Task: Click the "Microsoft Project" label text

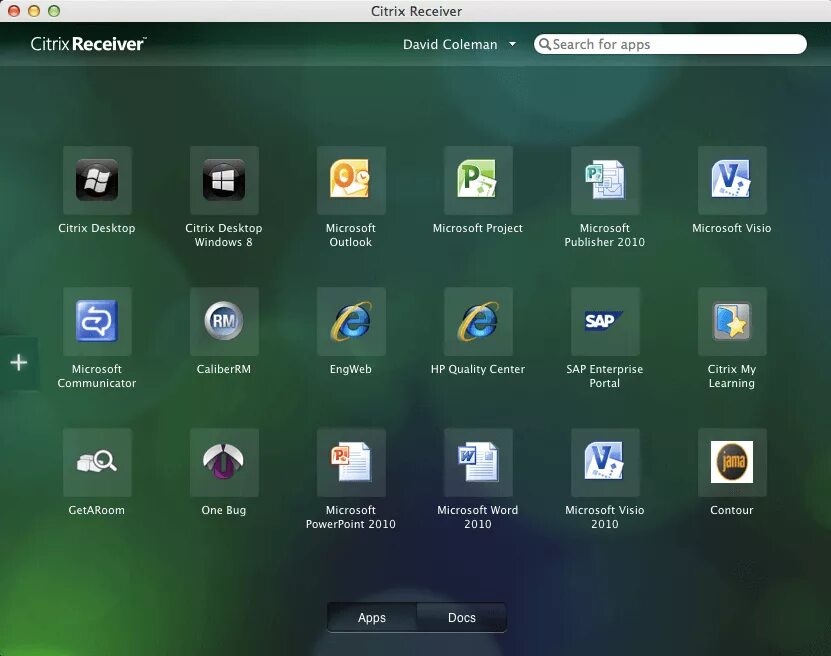Action: [x=478, y=228]
